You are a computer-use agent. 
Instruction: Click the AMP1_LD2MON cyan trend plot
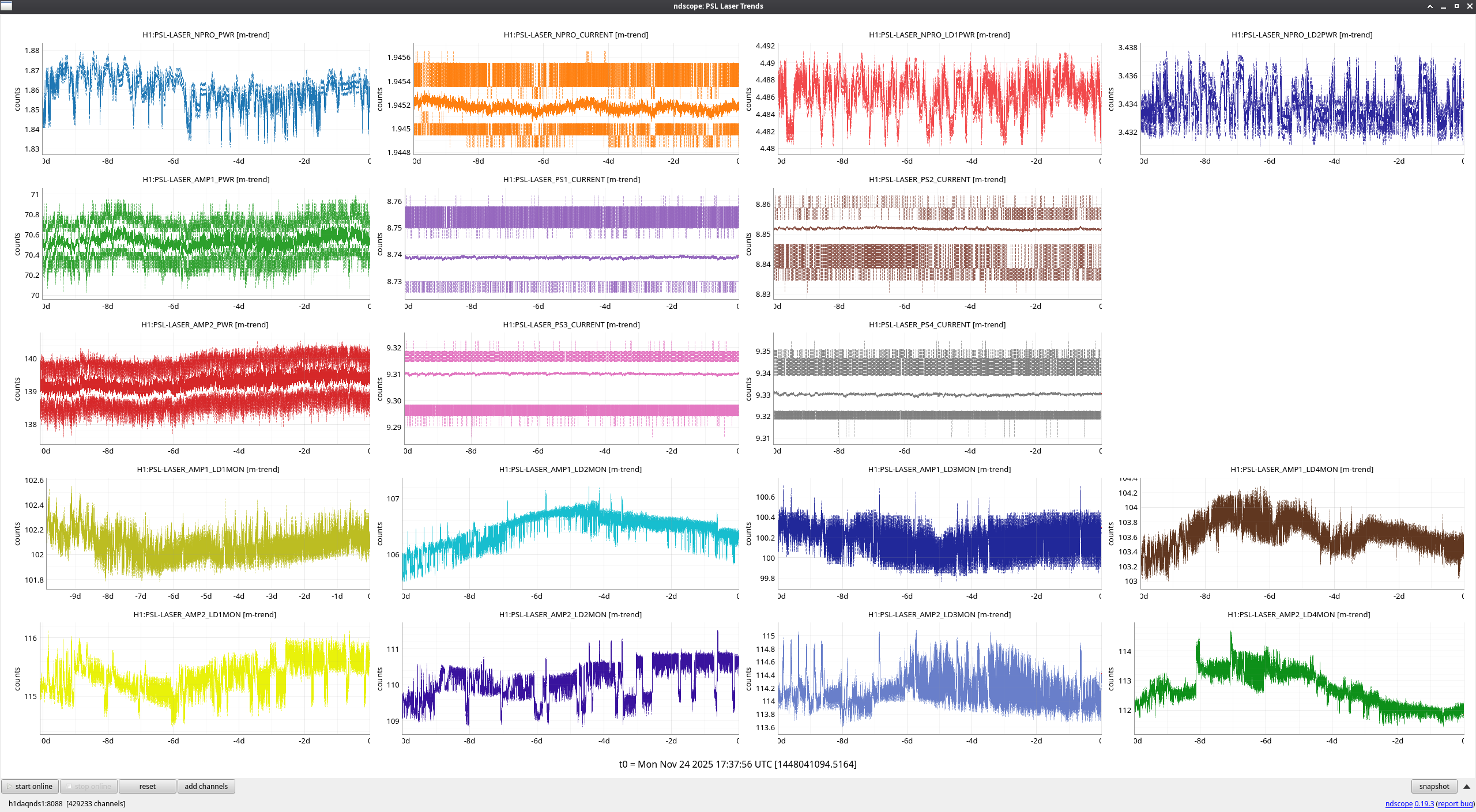(x=571, y=533)
